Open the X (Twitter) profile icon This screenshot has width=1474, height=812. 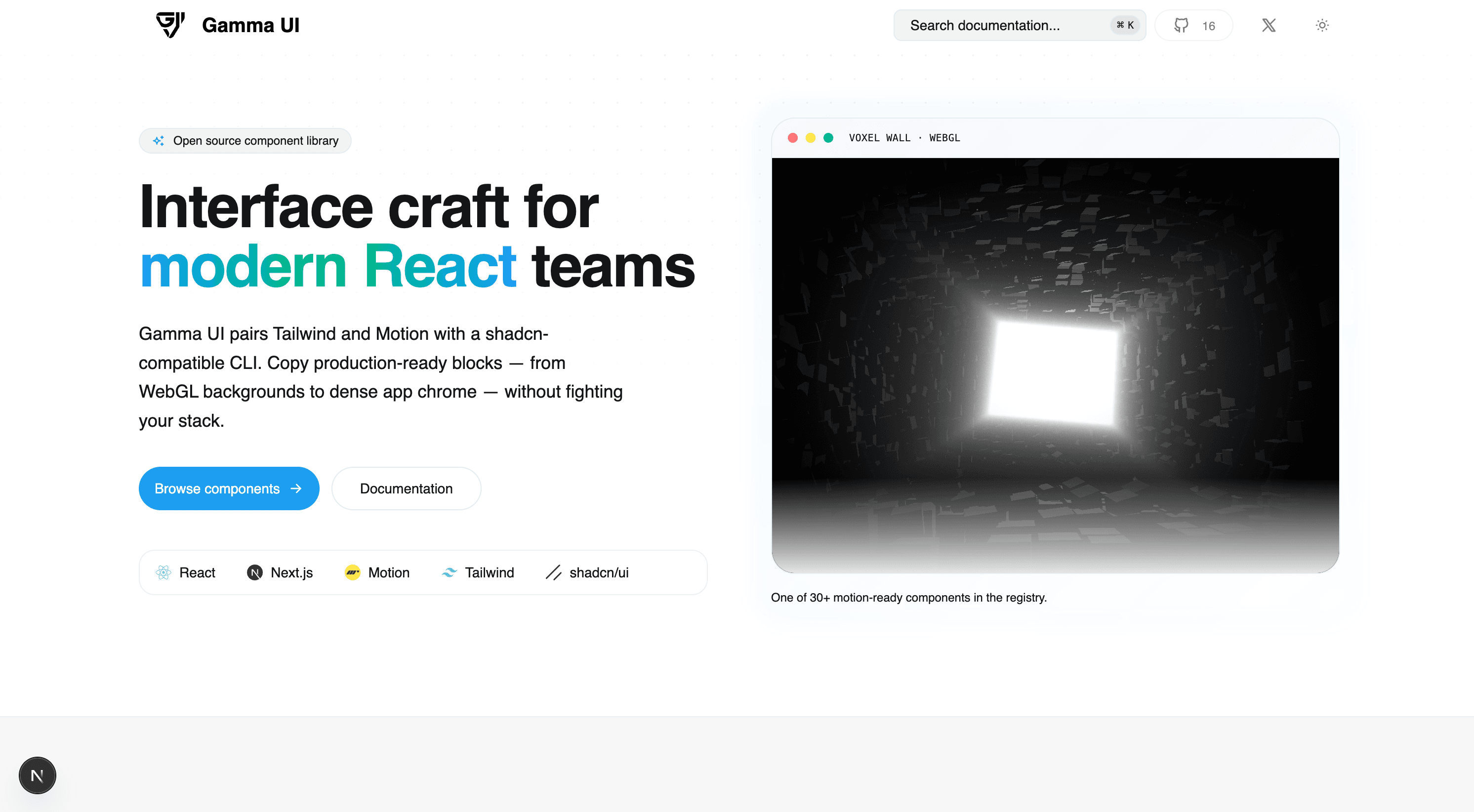coord(1269,25)
